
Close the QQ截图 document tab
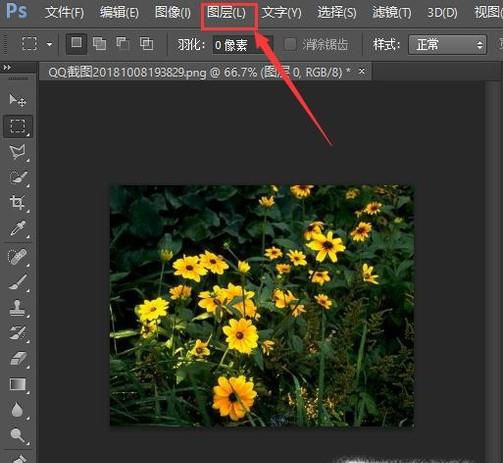tap(362, 71)
